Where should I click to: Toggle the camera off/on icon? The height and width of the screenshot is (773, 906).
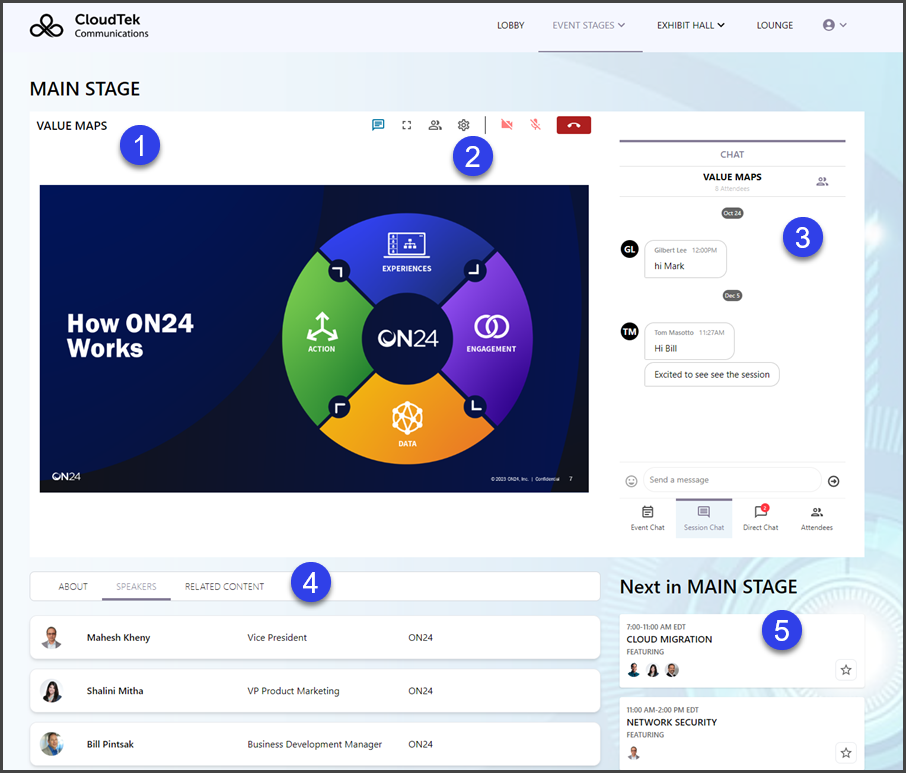(507, 125)
